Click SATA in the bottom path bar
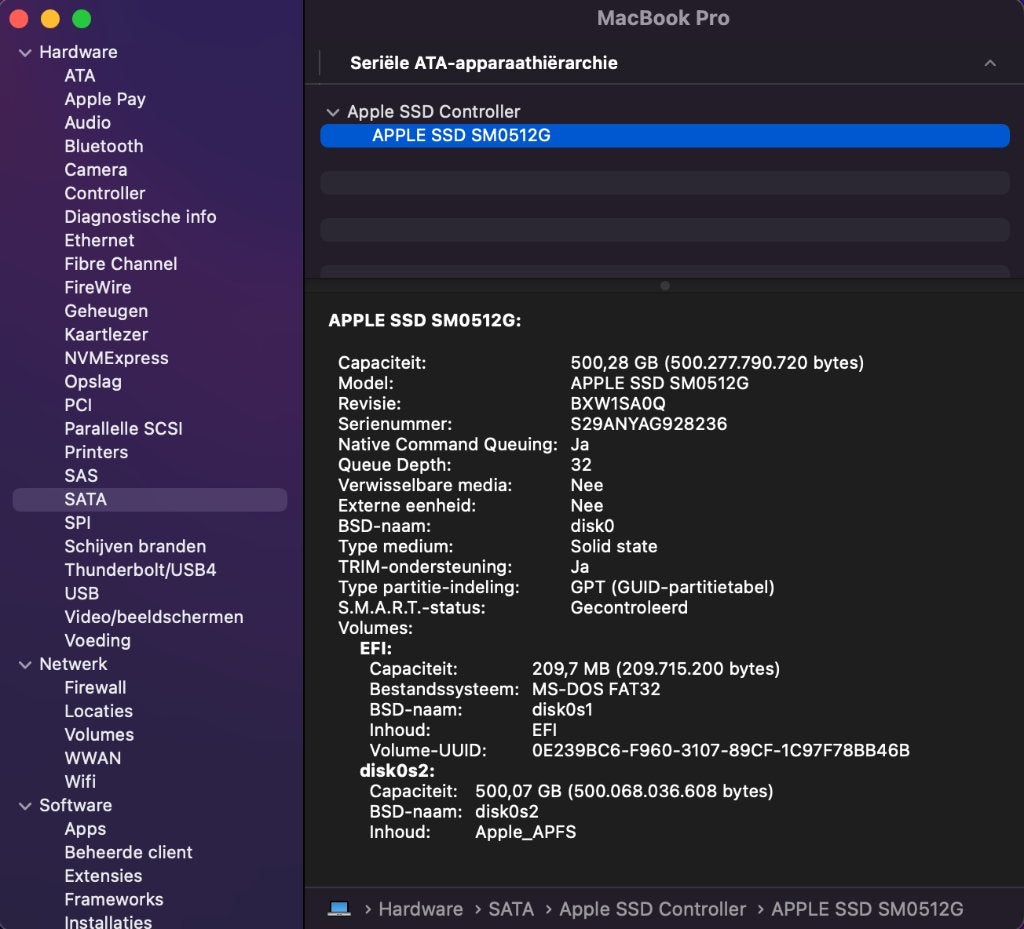The image size is (1024, 929). [x=511, y=909]
